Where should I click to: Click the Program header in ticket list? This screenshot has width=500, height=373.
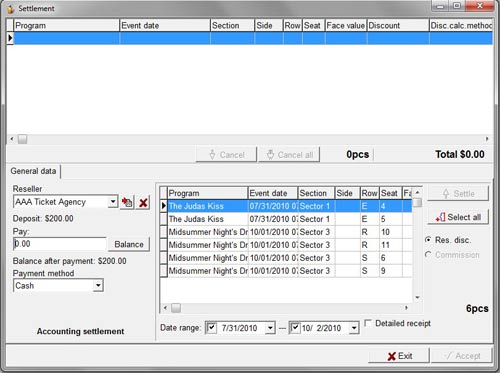208,193
